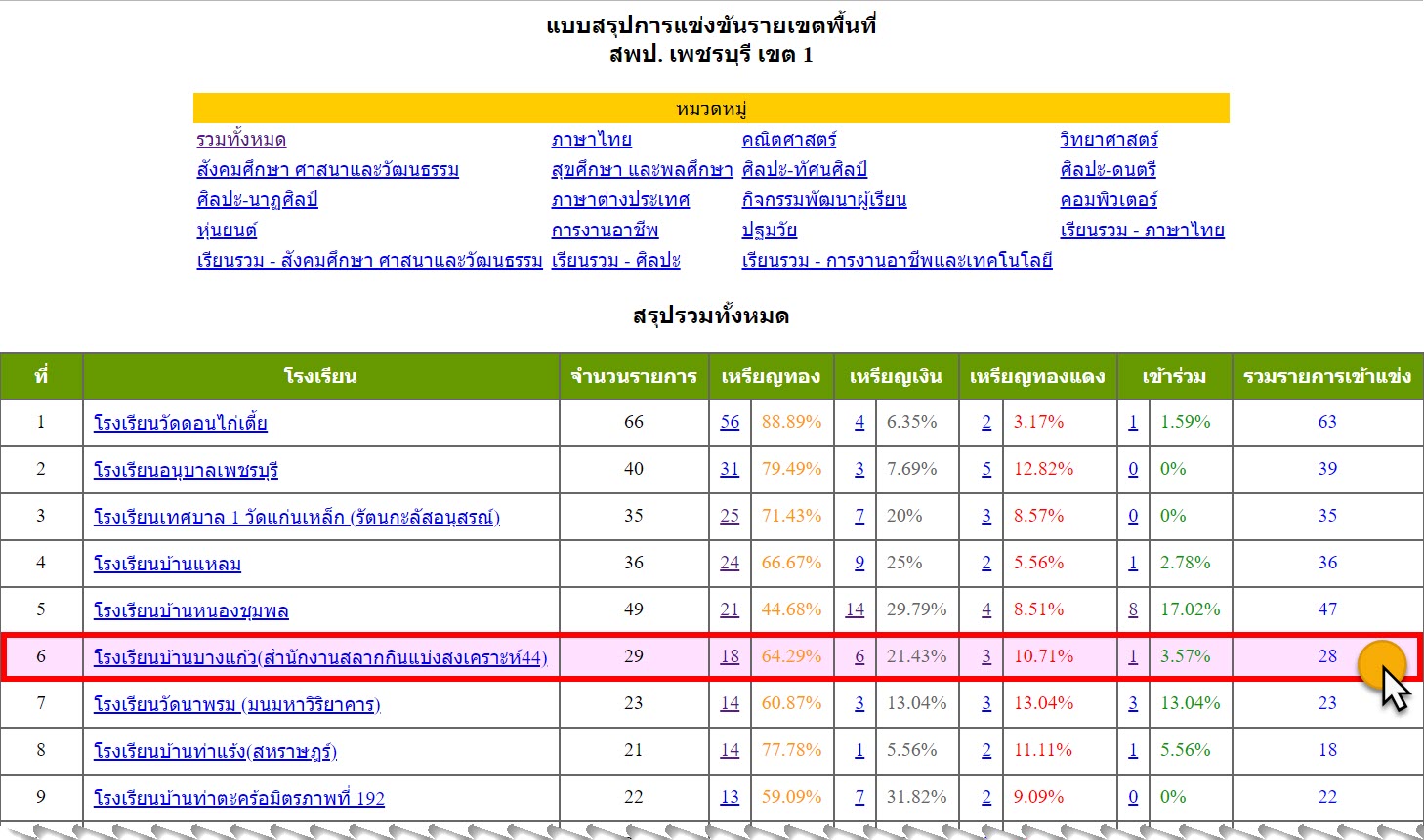Select the 17.02% participation percentage cell
Image resolution: width=1424 pixels, height=840 pixels.
pos(1191,609)
